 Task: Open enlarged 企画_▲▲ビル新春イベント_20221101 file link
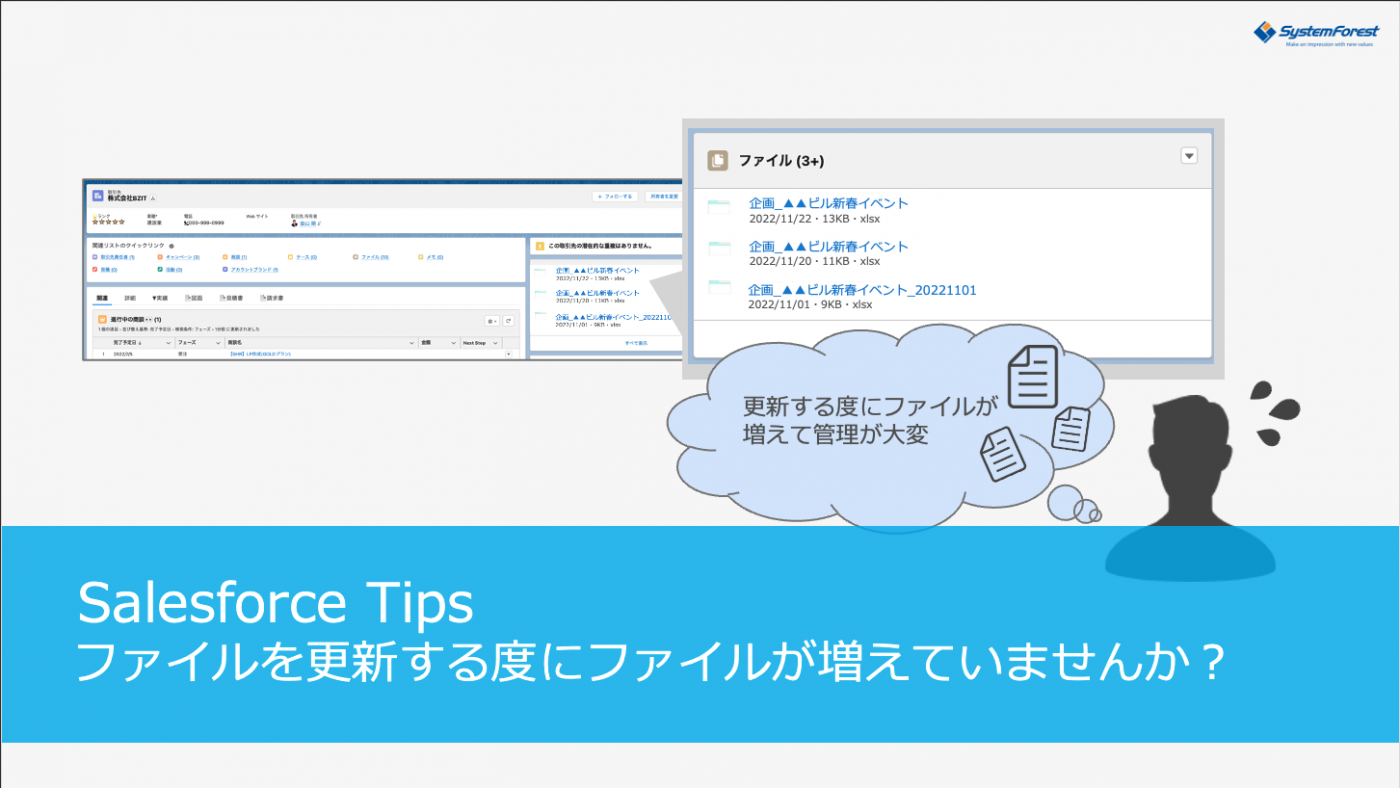coord(862,290)
